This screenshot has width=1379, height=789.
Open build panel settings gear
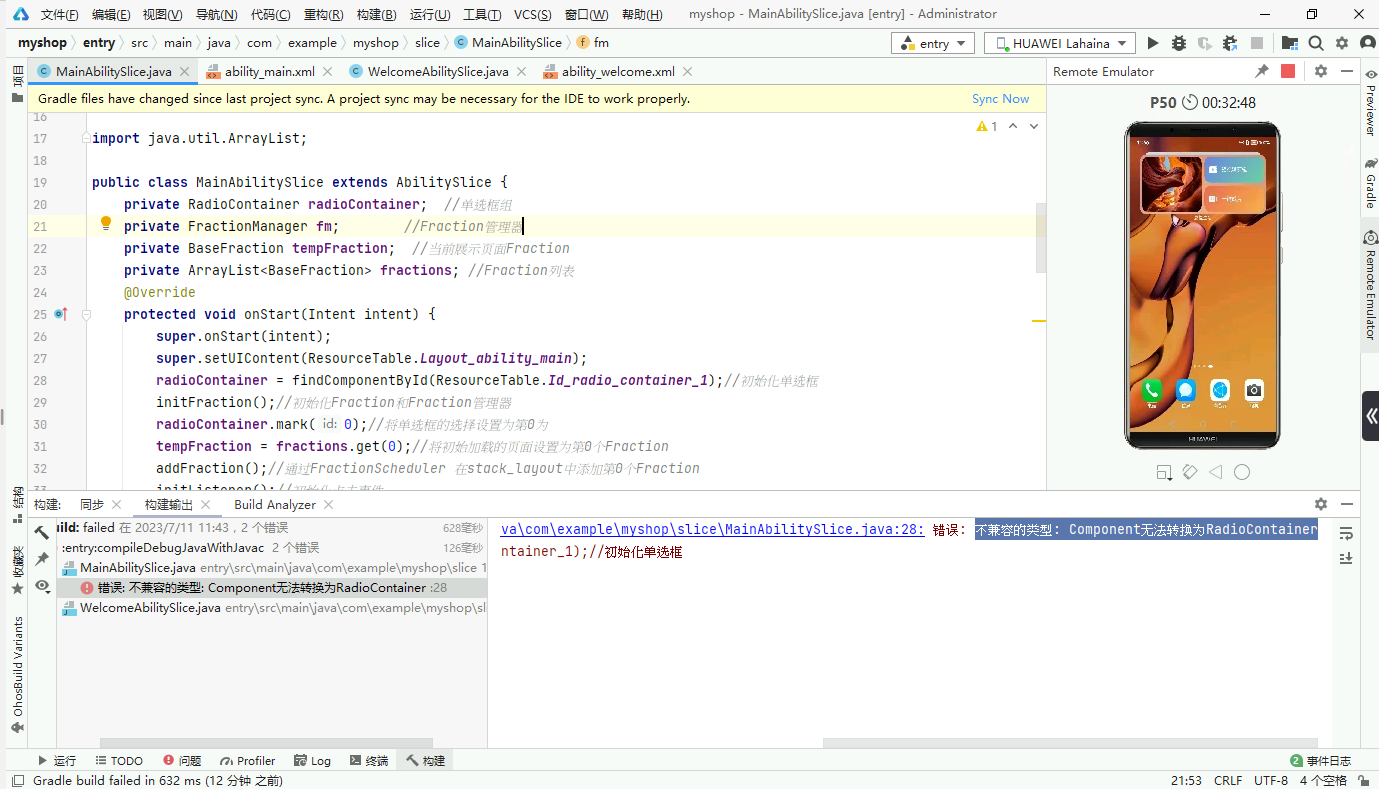tap(1321, 504)
